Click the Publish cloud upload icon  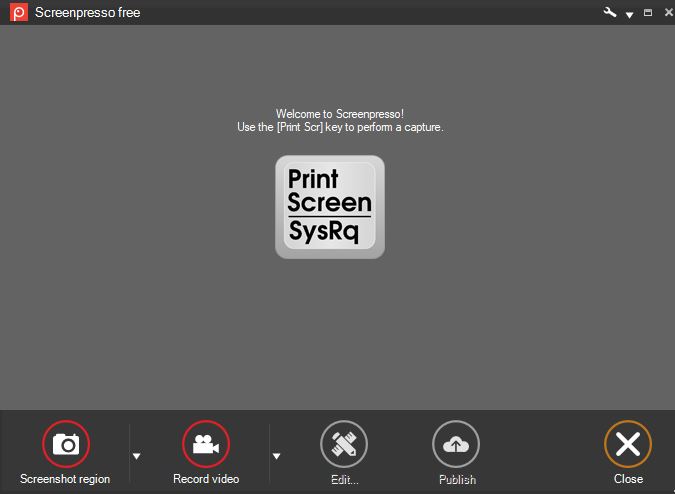tap(456, 444)
